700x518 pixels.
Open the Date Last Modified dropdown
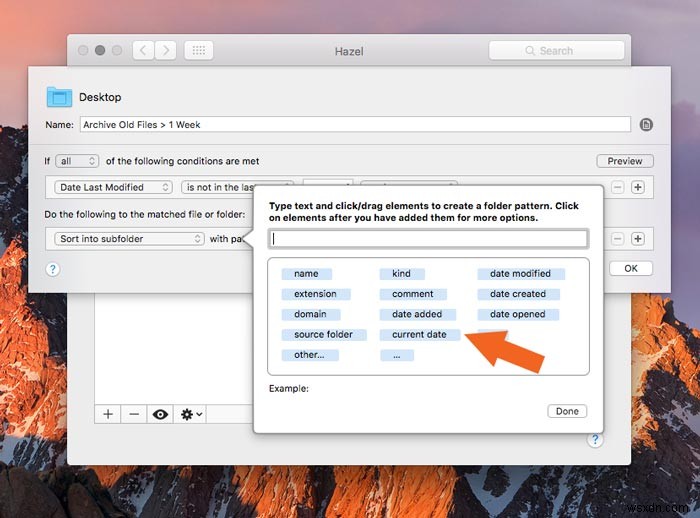click(113, 187)
